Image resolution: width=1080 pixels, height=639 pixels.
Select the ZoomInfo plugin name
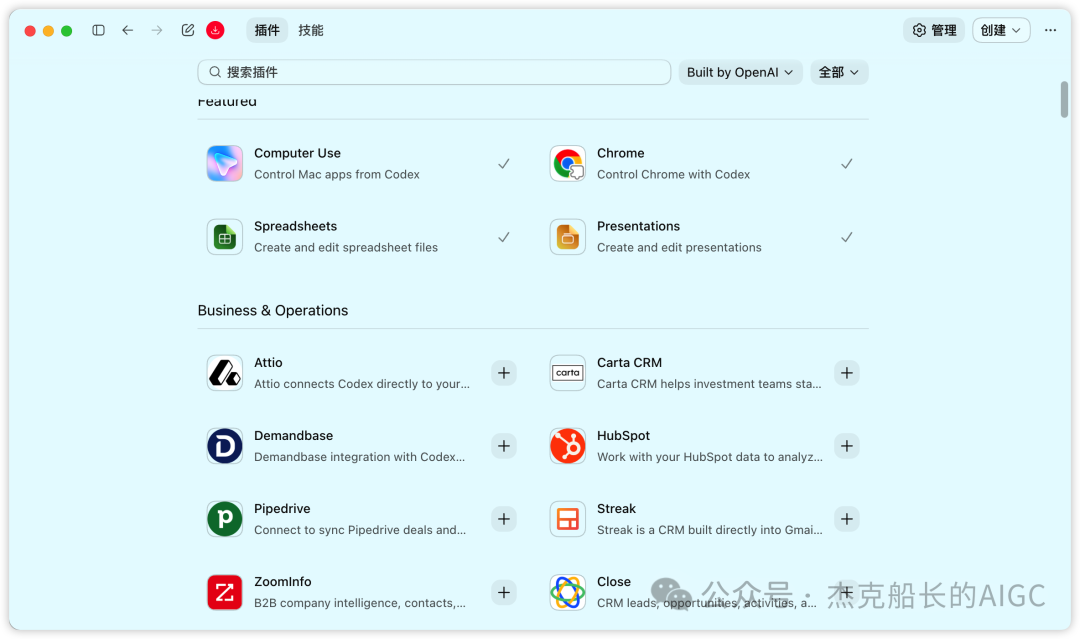pyautogui.click(x=282, y=581)
